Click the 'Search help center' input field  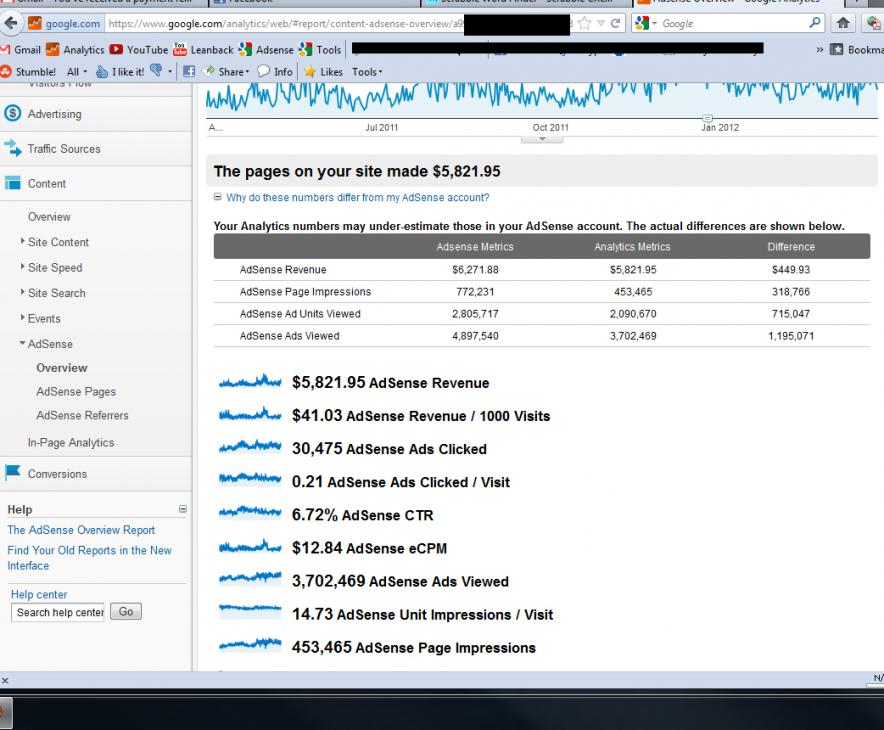[58, 613]
